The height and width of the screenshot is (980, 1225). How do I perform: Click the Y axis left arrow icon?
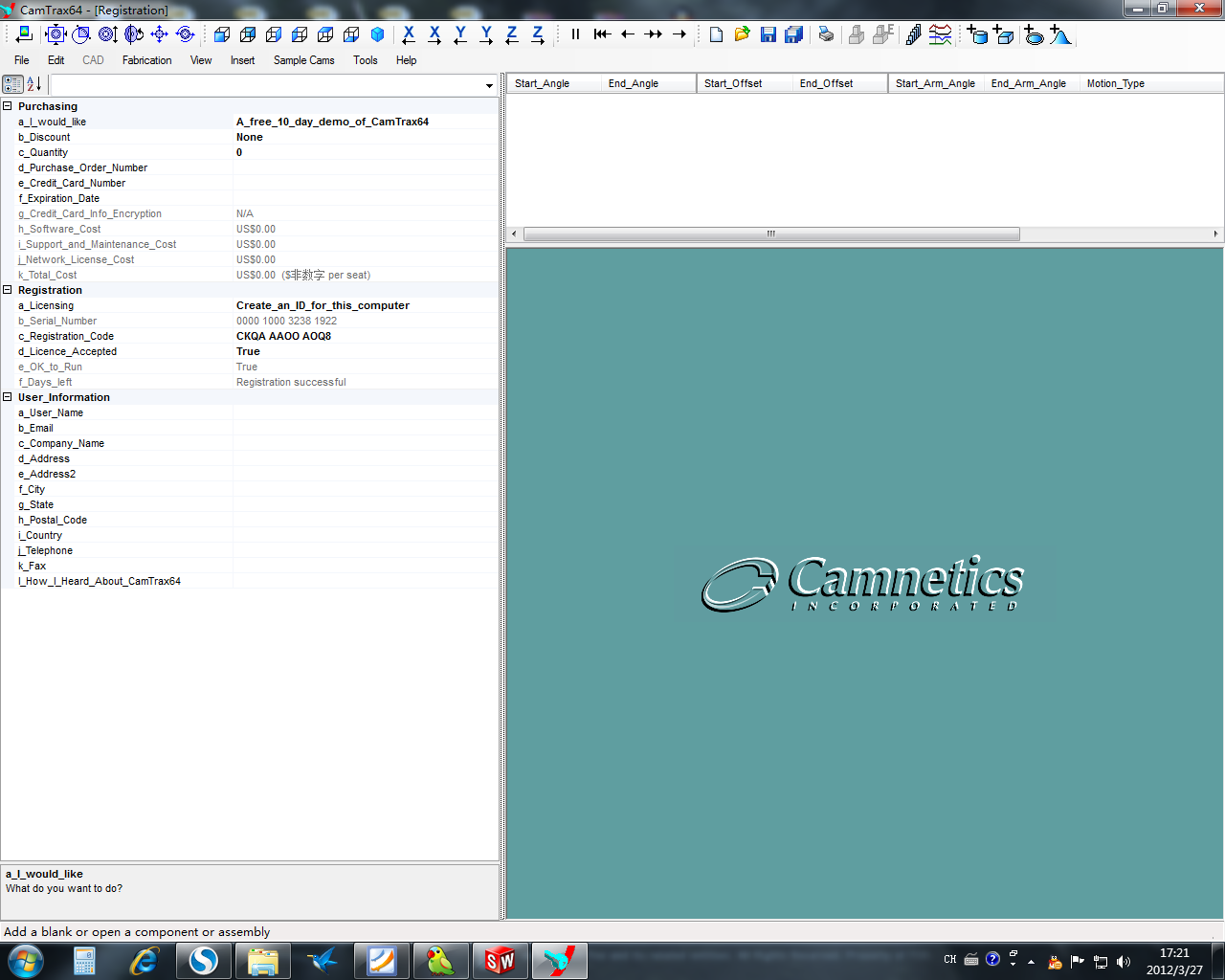click(460, 34)
